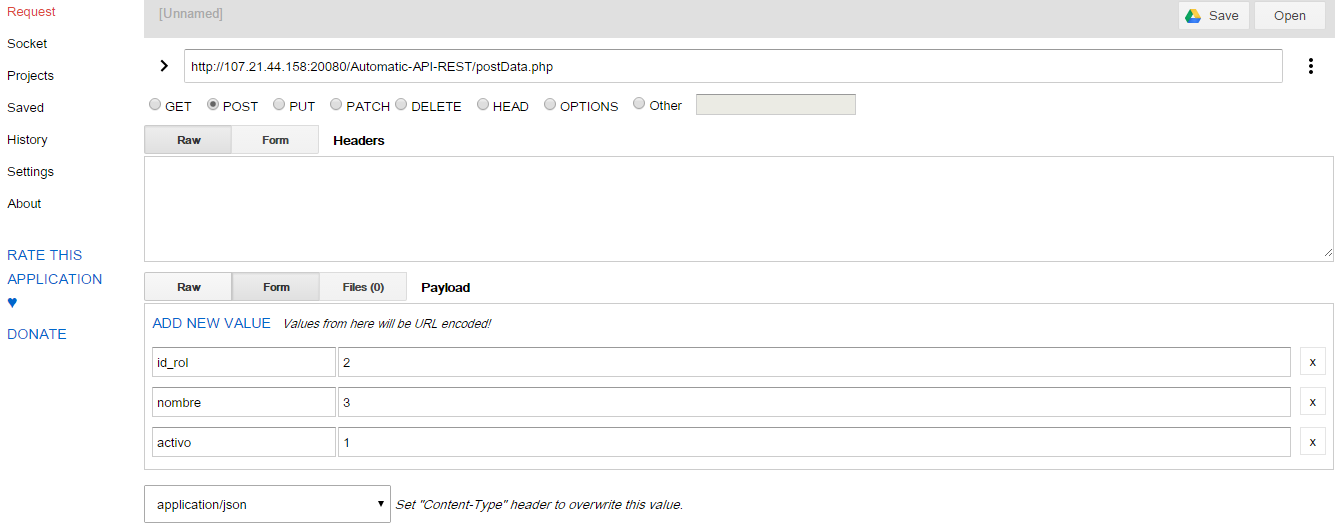Switch Payload view to Raw tab
The image size is (1335, 527).
pyautogui.click(x=188, y=287)
